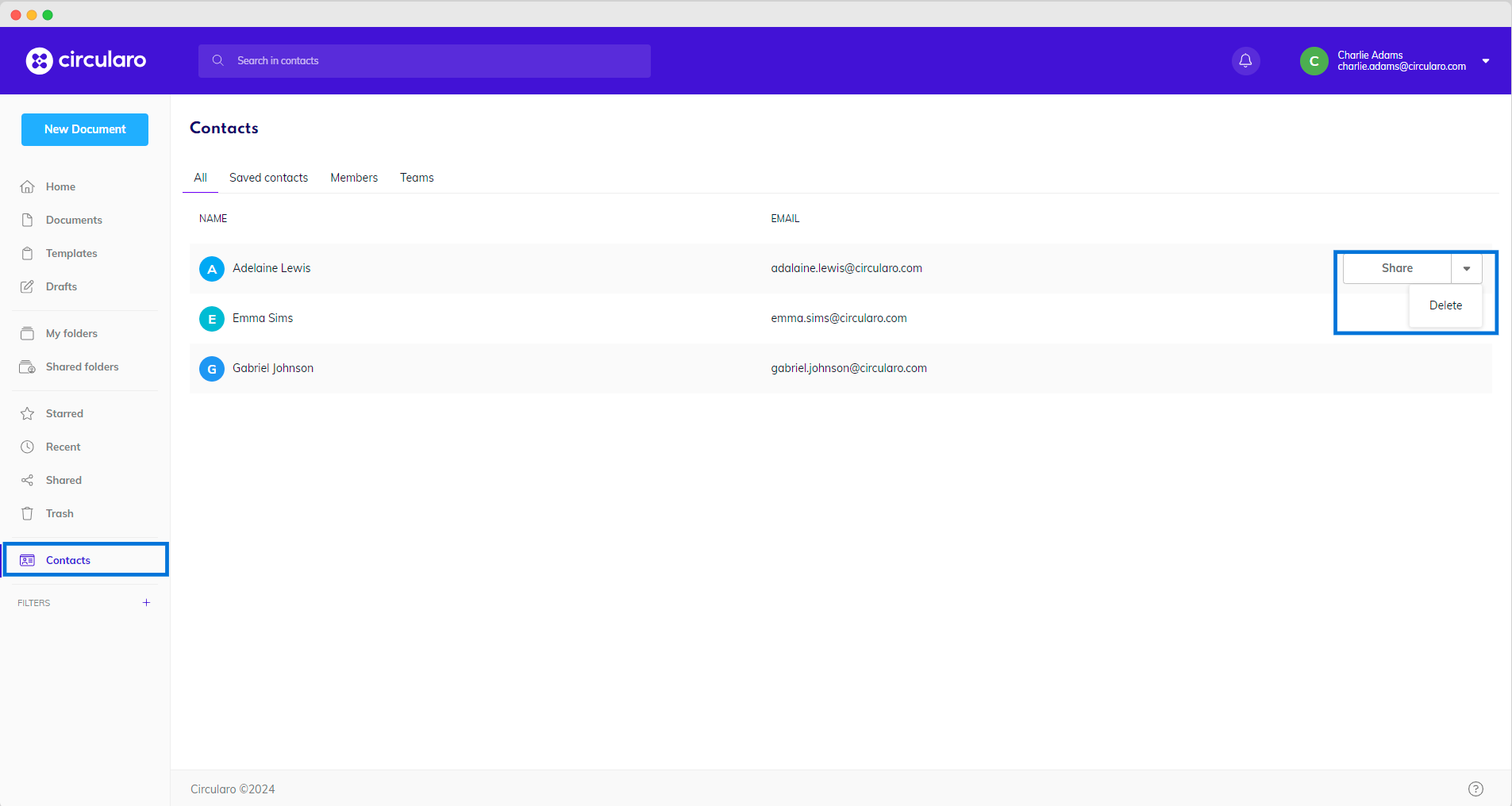
Task: Click Share for Adelaine Lewis
Action: [x=1397, y=269]
